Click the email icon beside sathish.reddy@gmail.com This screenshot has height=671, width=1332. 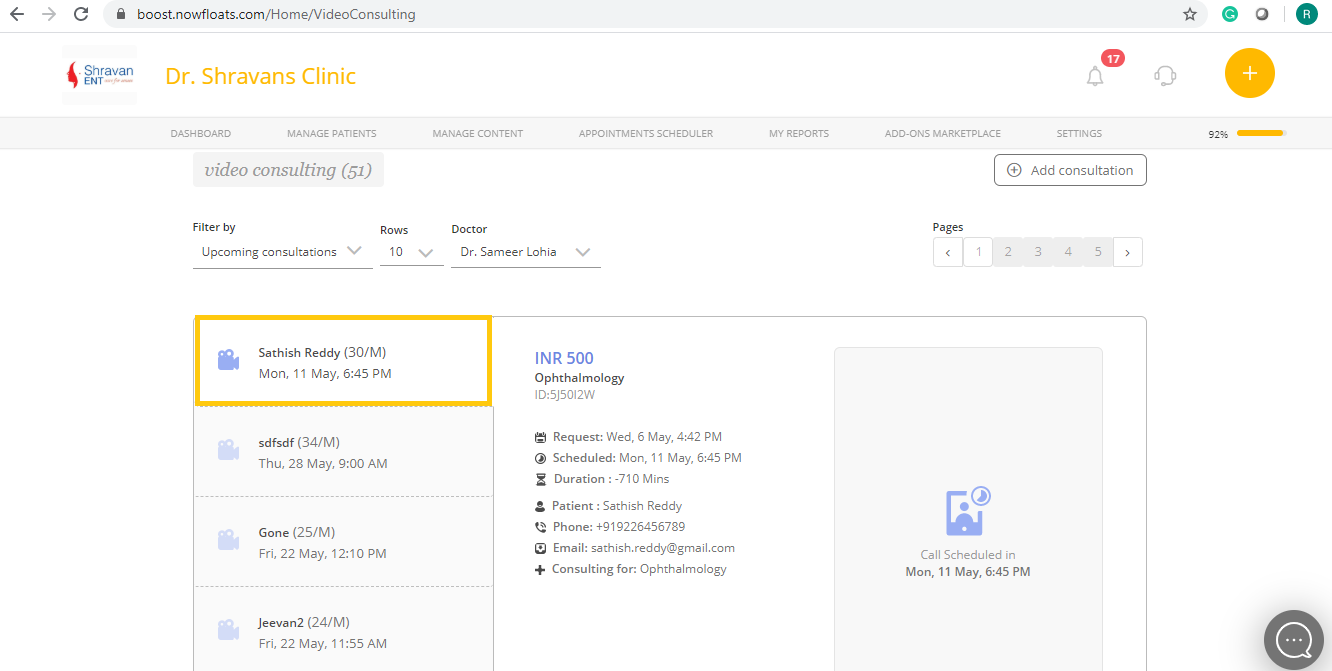(540, 547)
